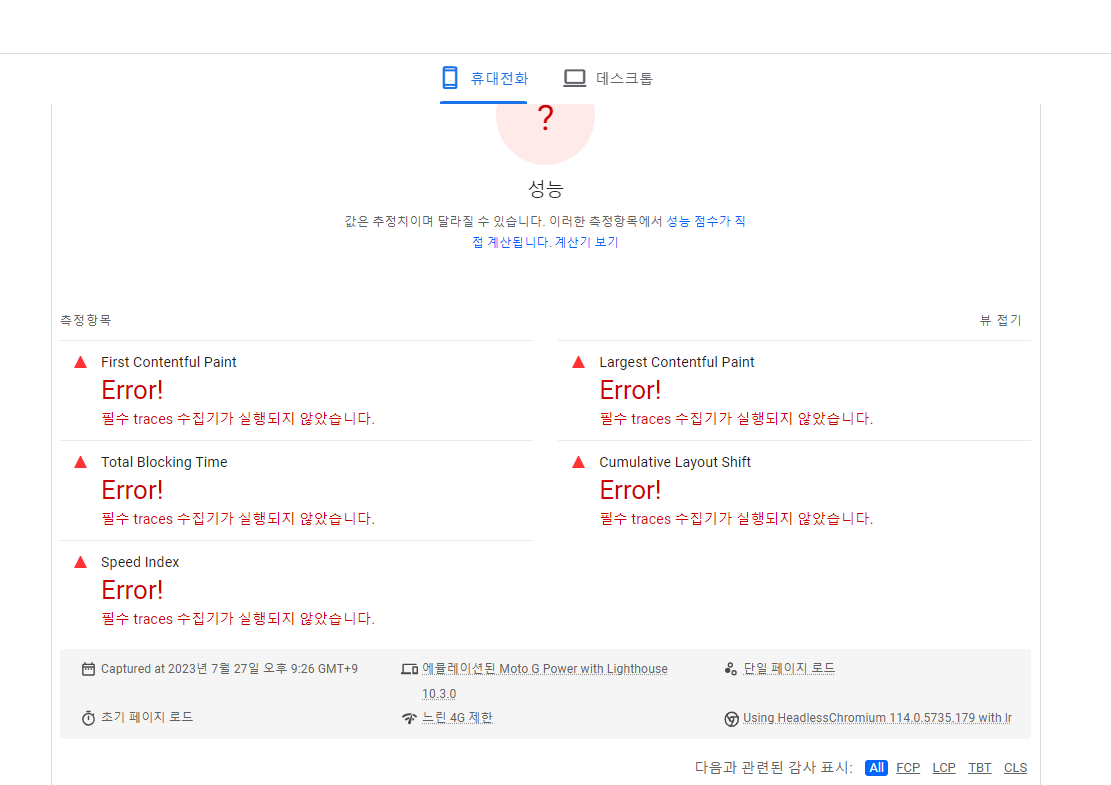1111x785 pixels.
Task: Click the warning triangle beside First Contentful Paint
Action: coord(81,362)
